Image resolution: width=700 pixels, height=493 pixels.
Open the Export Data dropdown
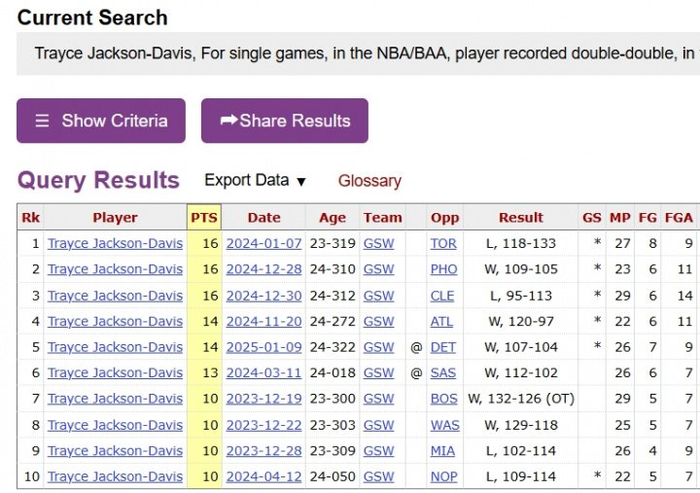coord(255,181)
